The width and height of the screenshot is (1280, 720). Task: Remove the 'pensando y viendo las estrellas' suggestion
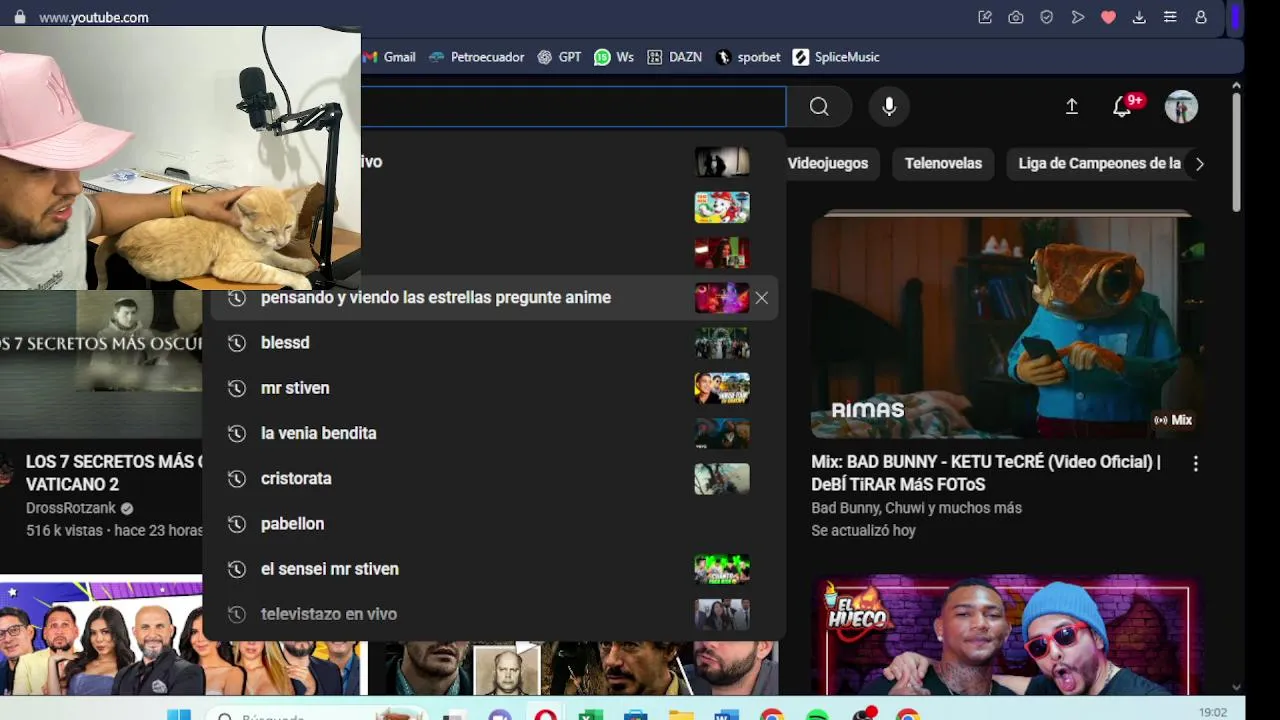[x=762, y=298]
